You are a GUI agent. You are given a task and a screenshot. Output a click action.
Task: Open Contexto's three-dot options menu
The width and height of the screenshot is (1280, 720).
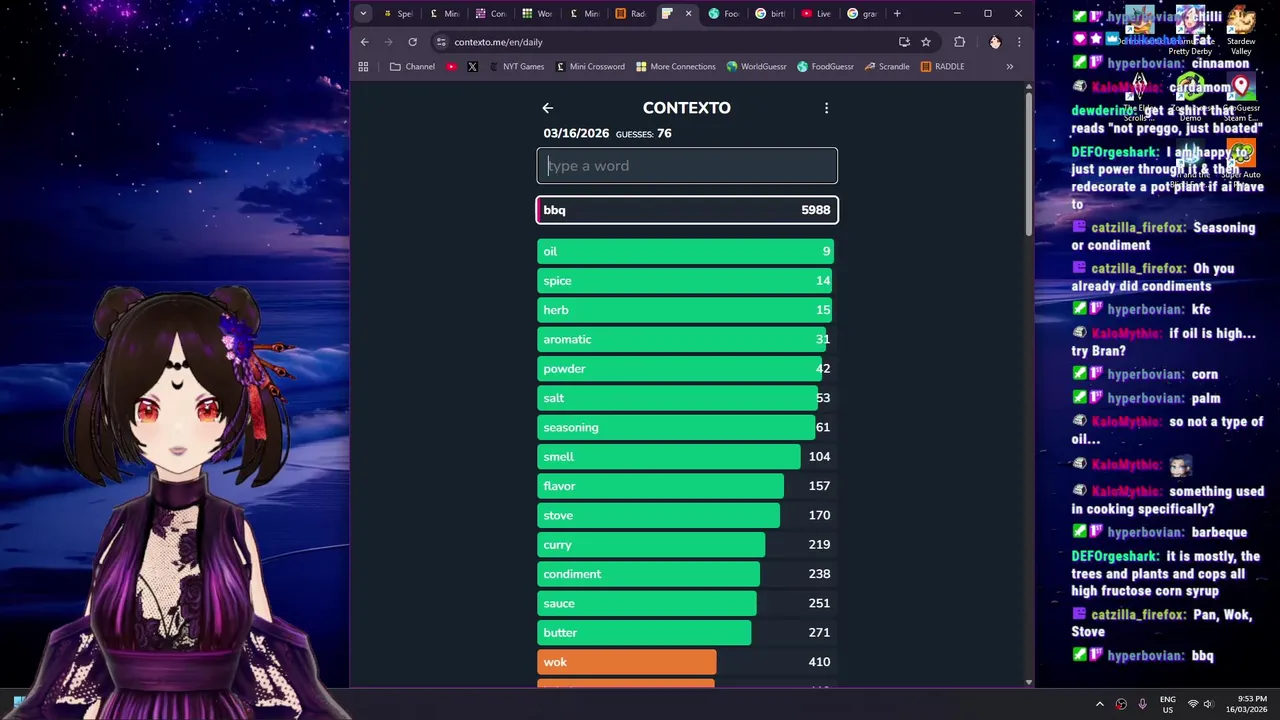(826, 108)
